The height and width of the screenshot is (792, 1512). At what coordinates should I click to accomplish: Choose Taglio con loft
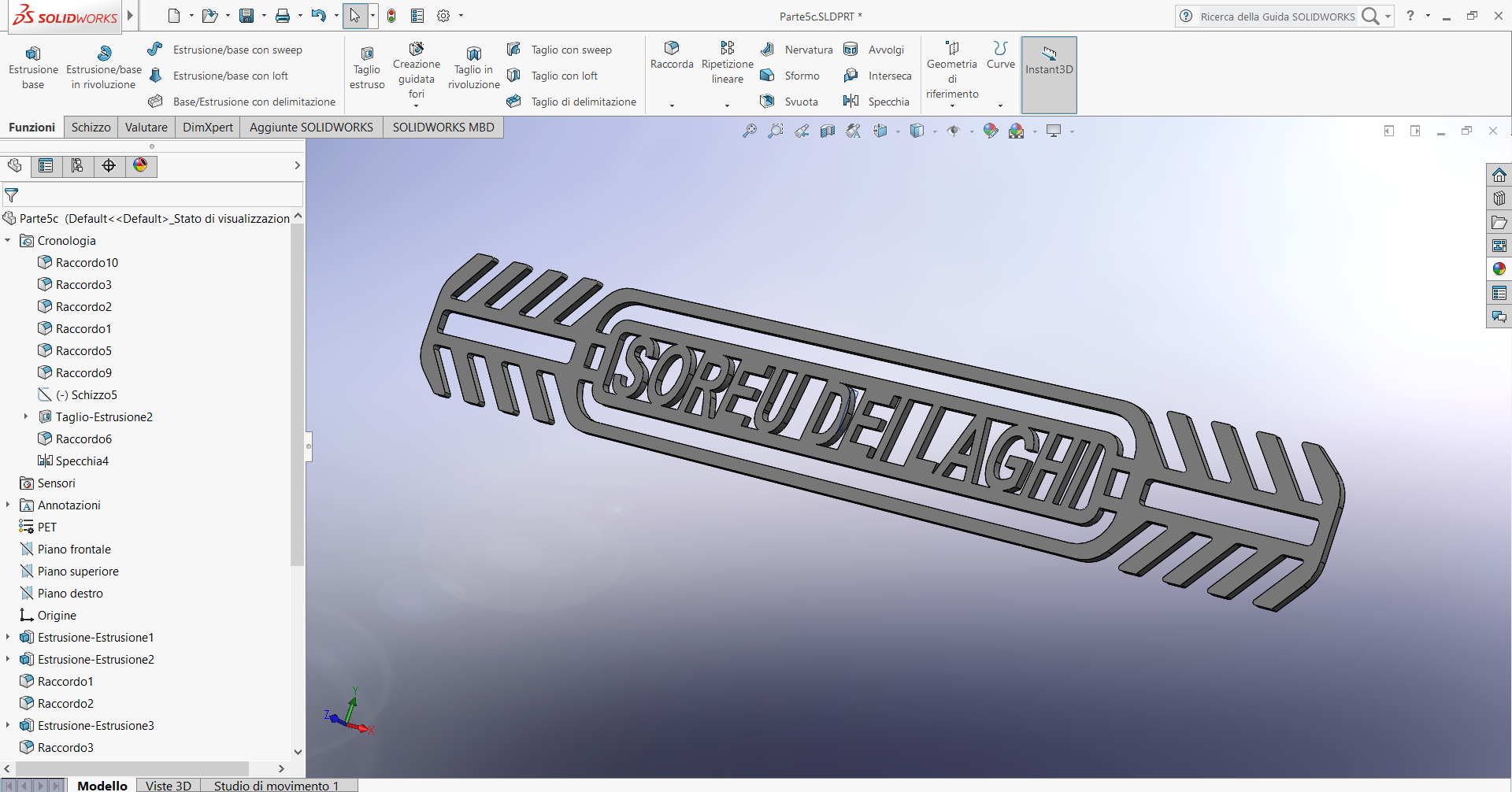552,76
